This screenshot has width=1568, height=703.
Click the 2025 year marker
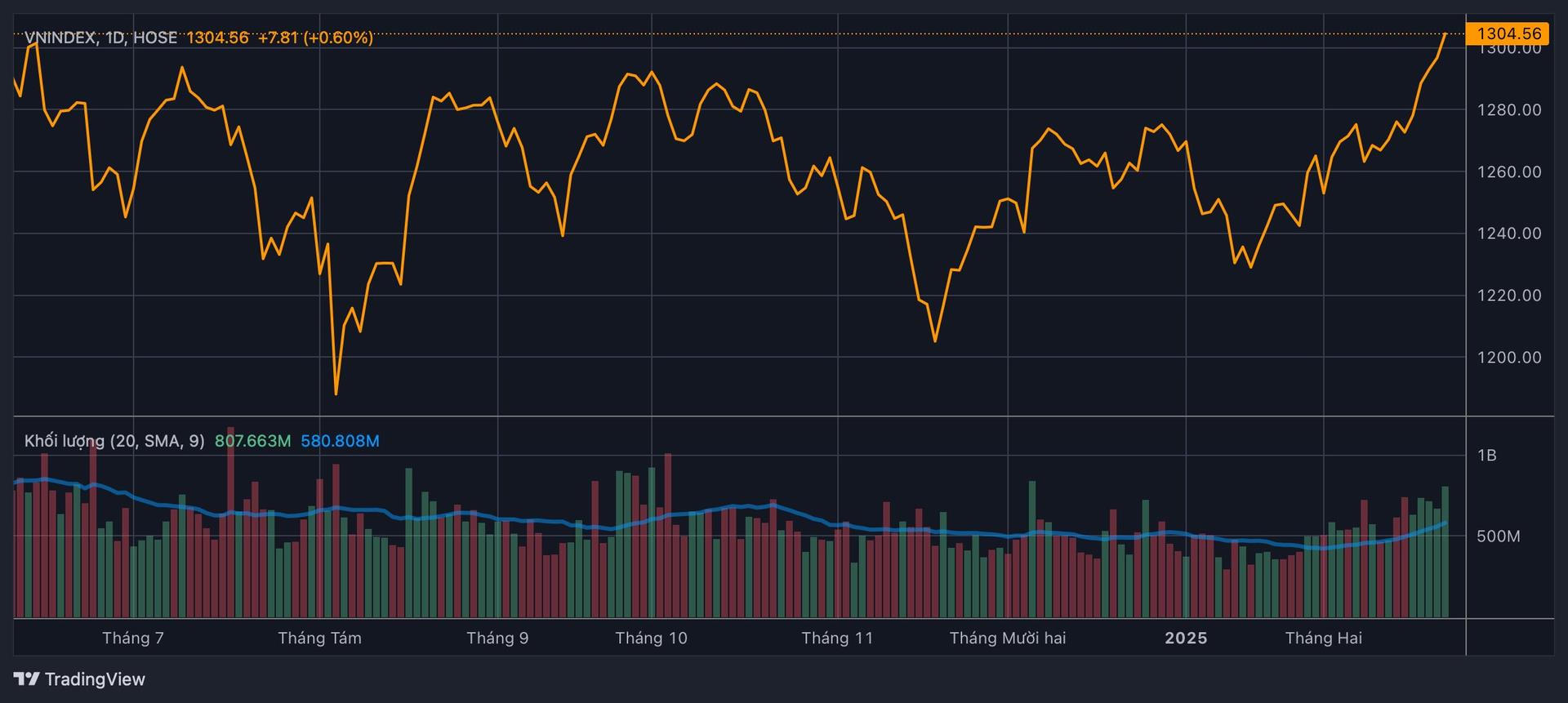1186,638
